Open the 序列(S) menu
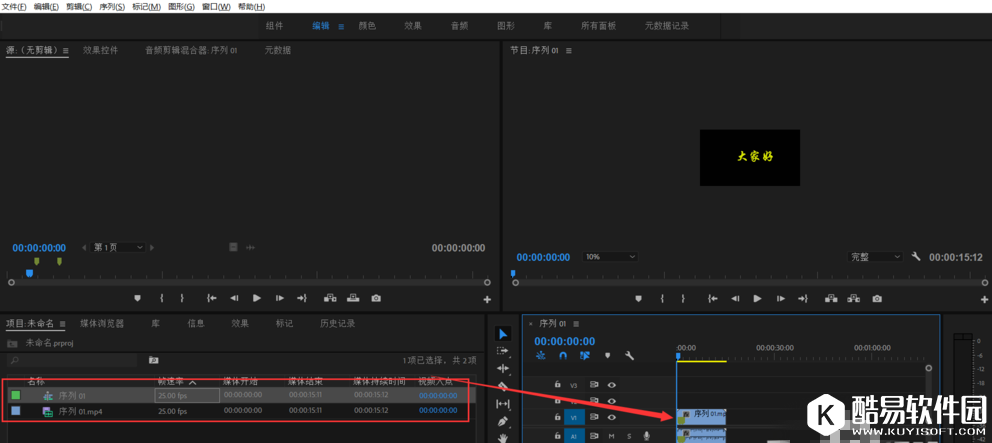 112,7
